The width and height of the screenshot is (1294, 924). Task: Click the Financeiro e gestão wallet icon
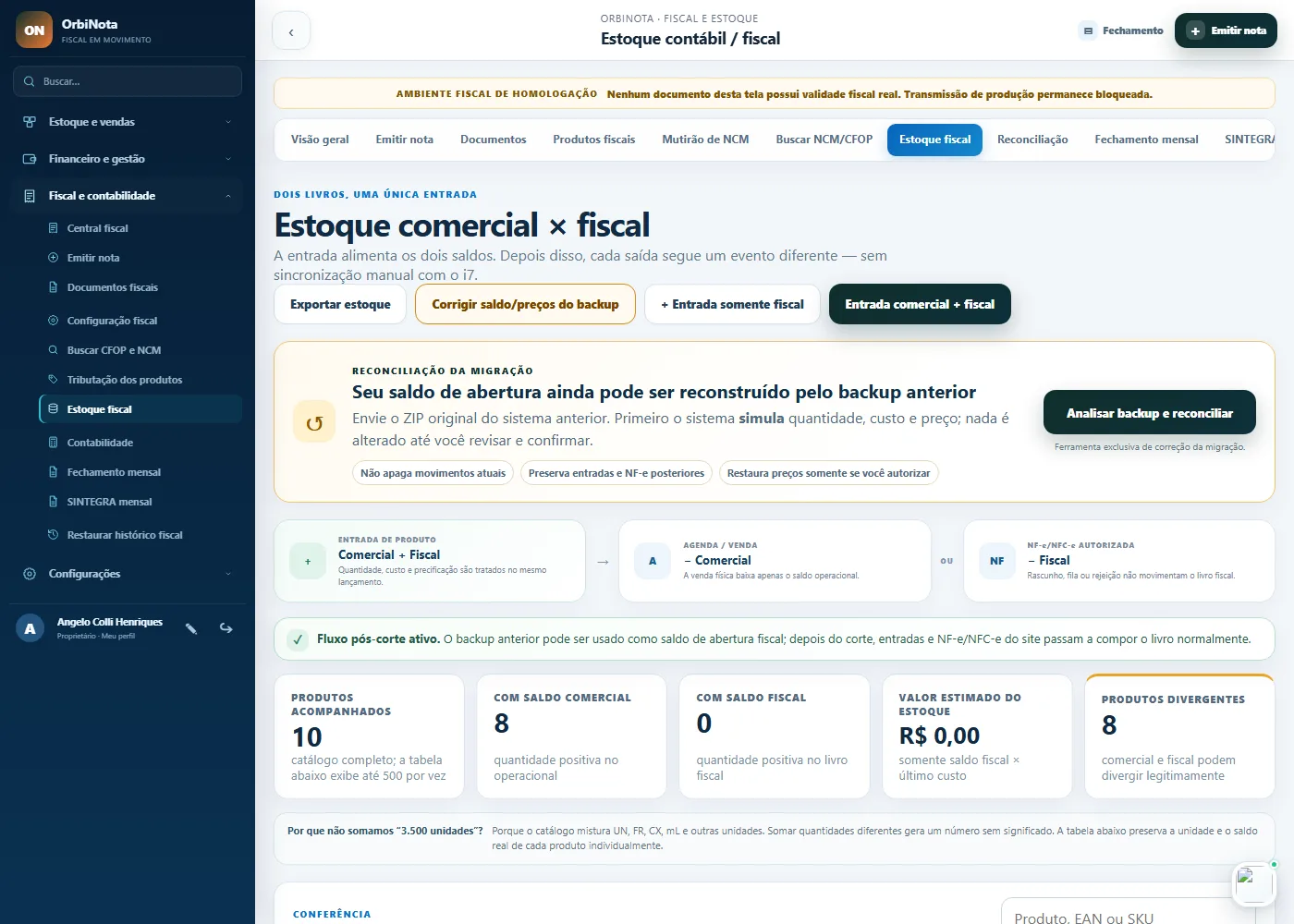coord(30,159)
